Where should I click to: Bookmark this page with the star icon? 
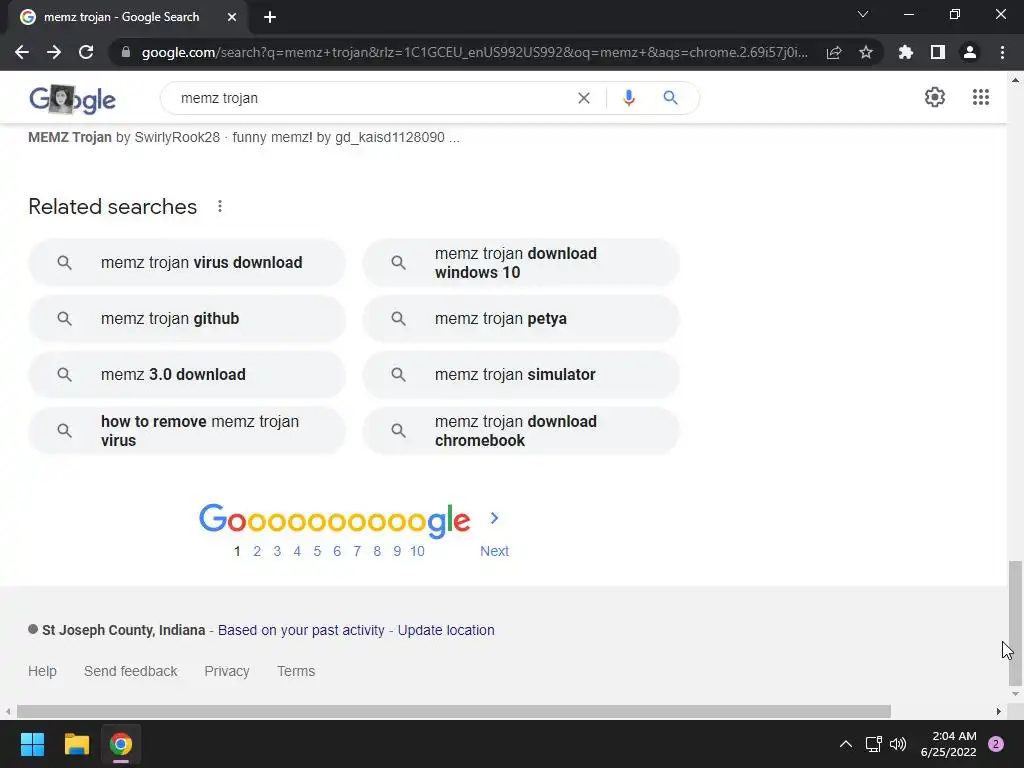pos(866,52)
